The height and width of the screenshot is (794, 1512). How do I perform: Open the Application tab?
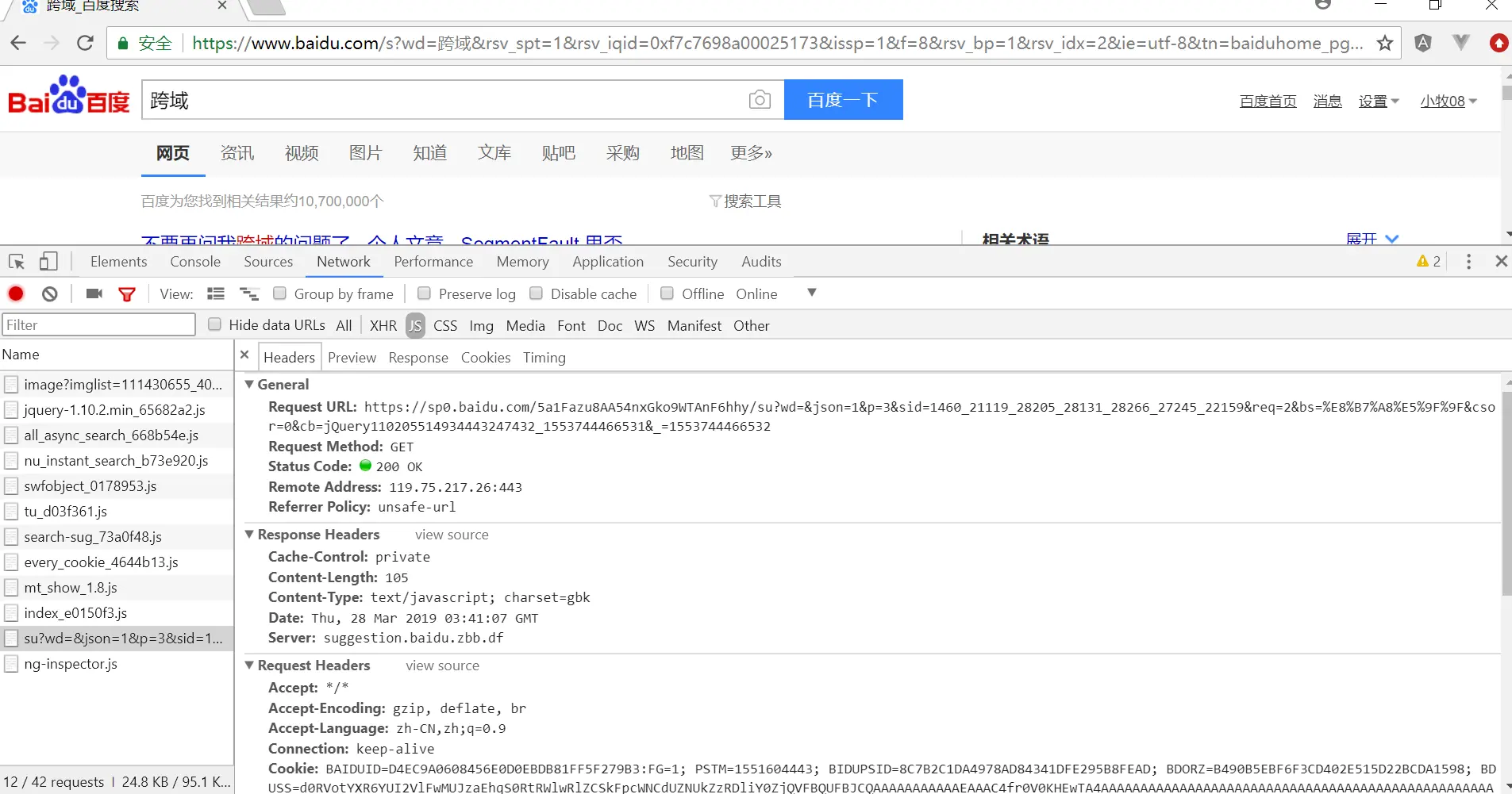[x=608, y=262]
